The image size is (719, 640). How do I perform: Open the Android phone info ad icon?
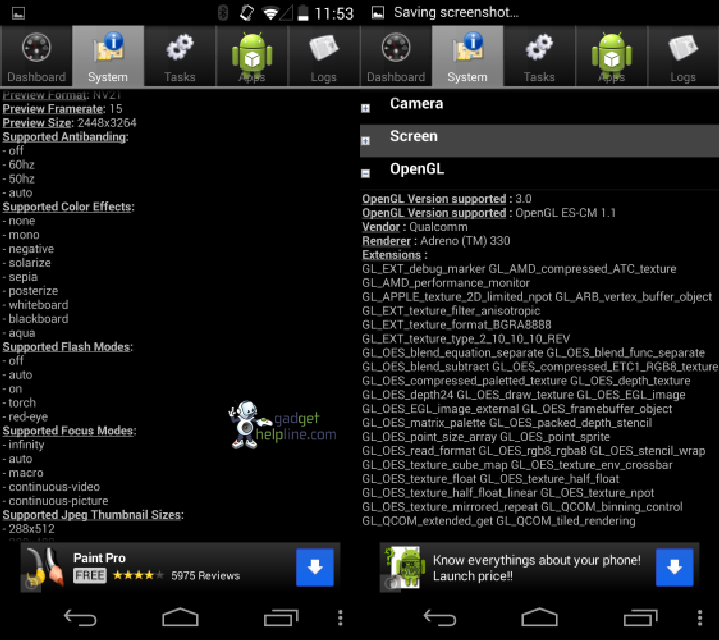(x=404, y=567)
